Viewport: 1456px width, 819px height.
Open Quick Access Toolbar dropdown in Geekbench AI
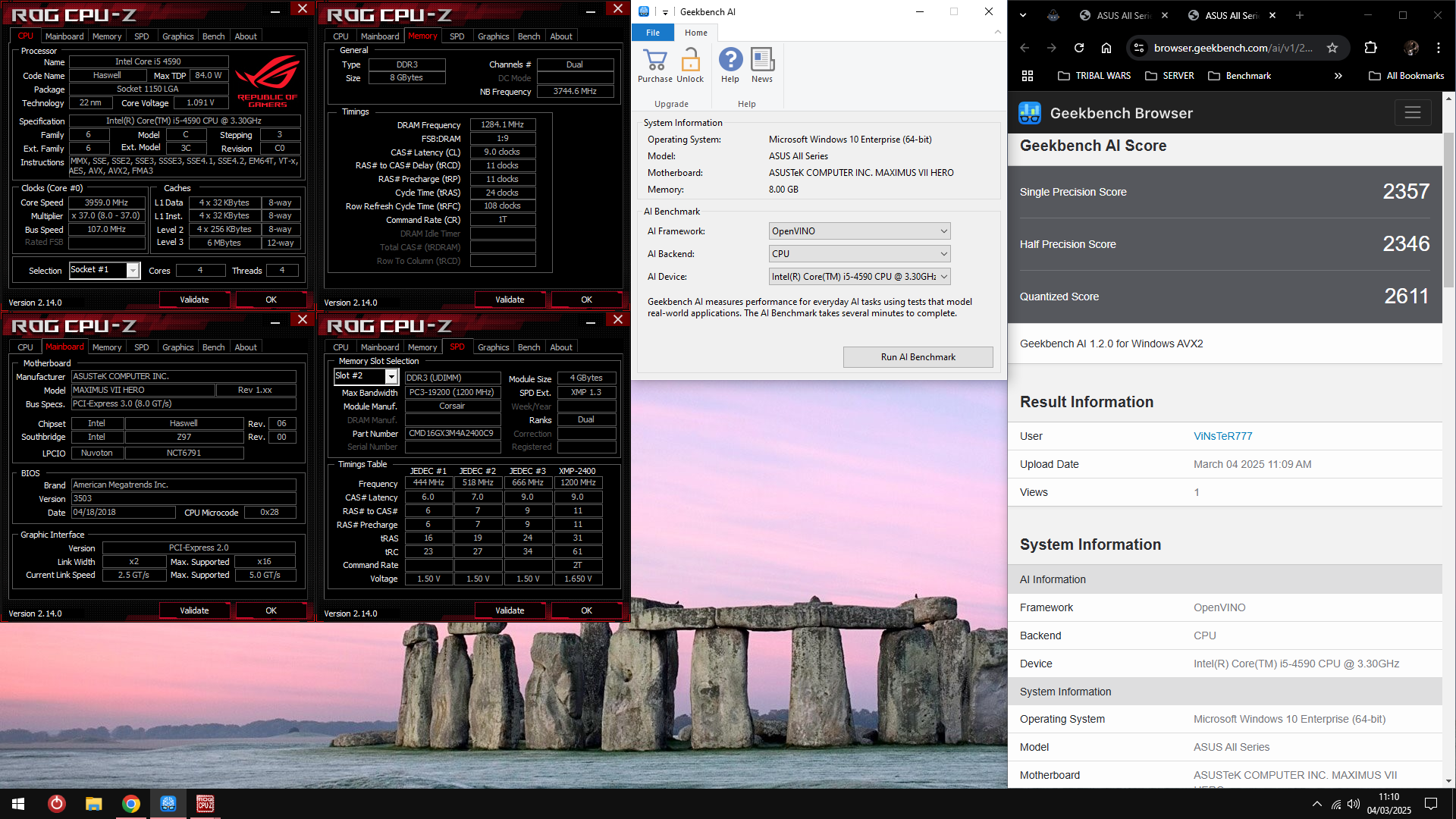pyautogui.click(x=665, y=12)
